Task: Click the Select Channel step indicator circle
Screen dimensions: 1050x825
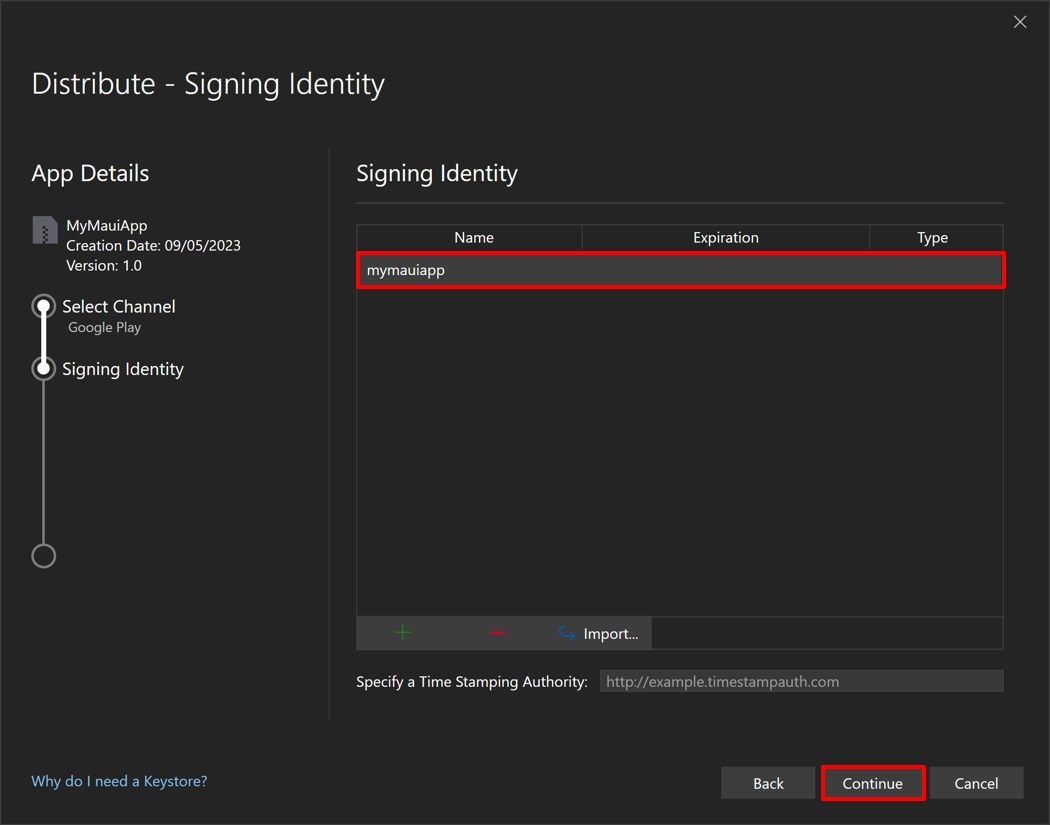Action: click(x=43, y=306)
